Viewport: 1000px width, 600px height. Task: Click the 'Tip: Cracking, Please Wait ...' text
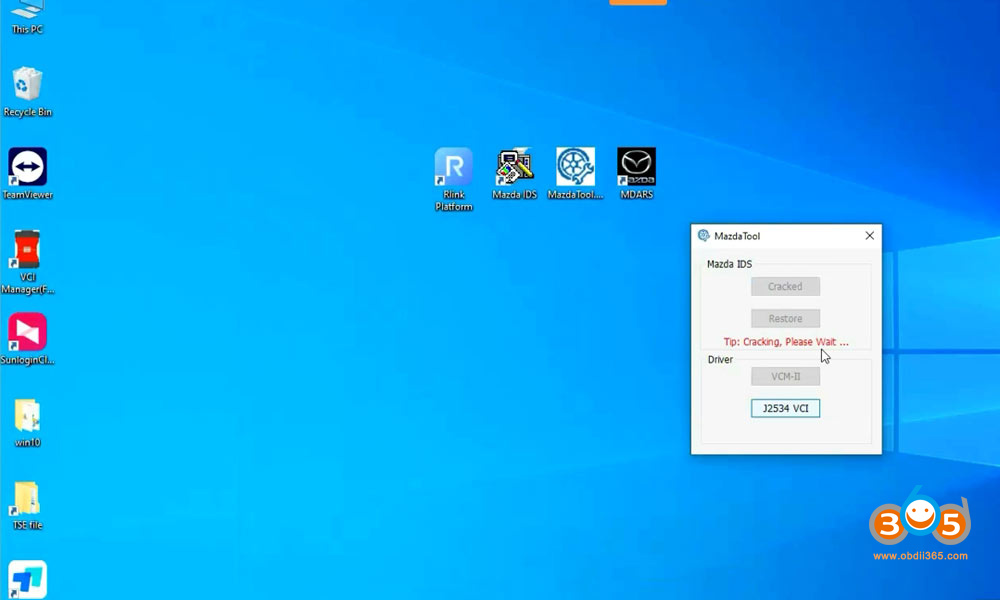[x=786, y=342]
